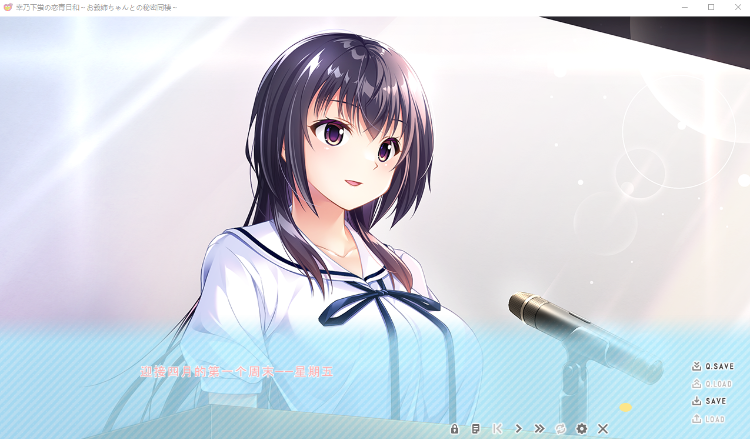This screenshot has height=439, width=750.
Task: Click the game icon in the title bar
Action: coord(8,7)
